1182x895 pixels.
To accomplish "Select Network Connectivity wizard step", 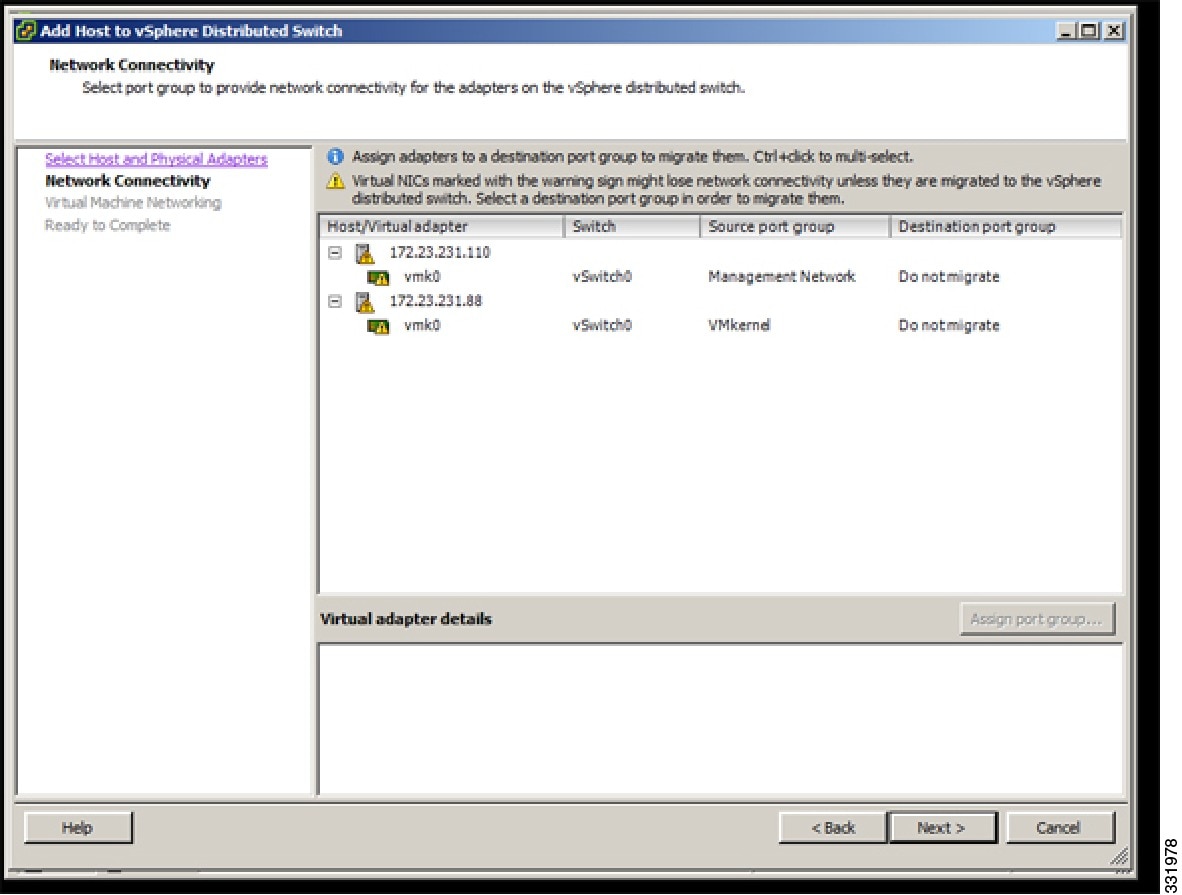I will point(127,181).
